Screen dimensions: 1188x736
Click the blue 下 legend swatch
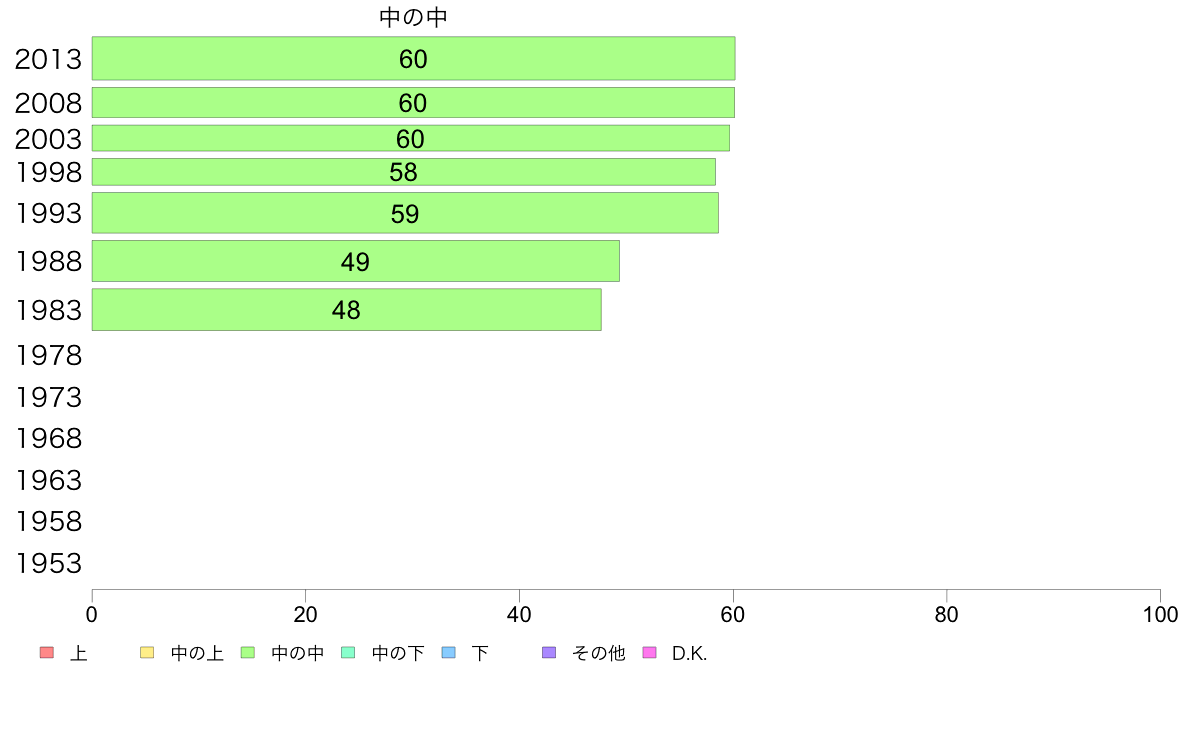tap(449, 653)
